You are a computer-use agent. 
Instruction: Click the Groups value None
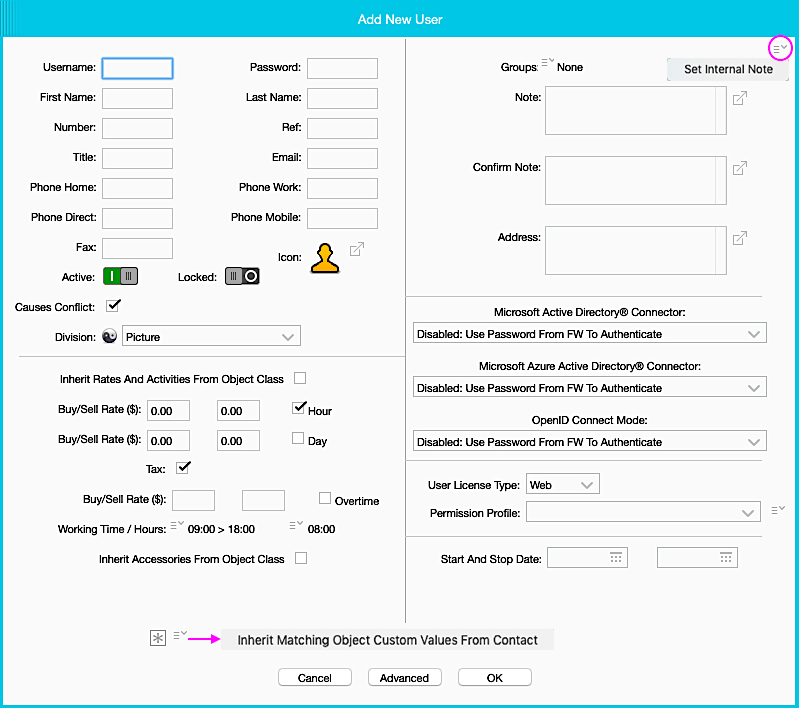[x=570, y=67]
